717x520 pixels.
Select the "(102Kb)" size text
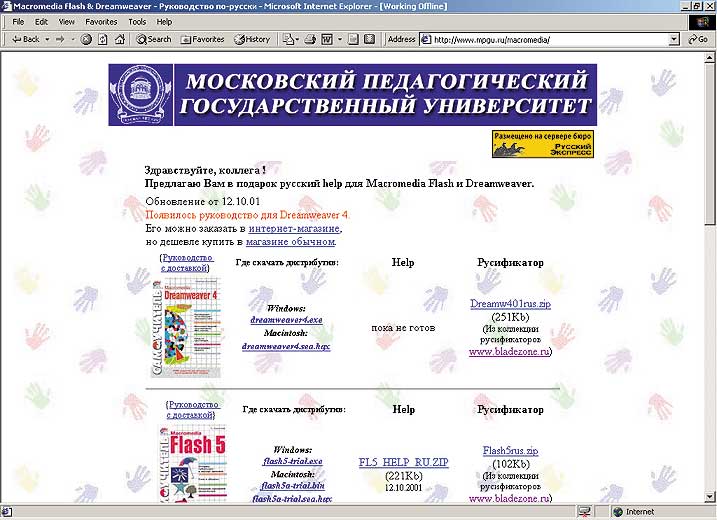pyautogui.click(x=510, y=464)
